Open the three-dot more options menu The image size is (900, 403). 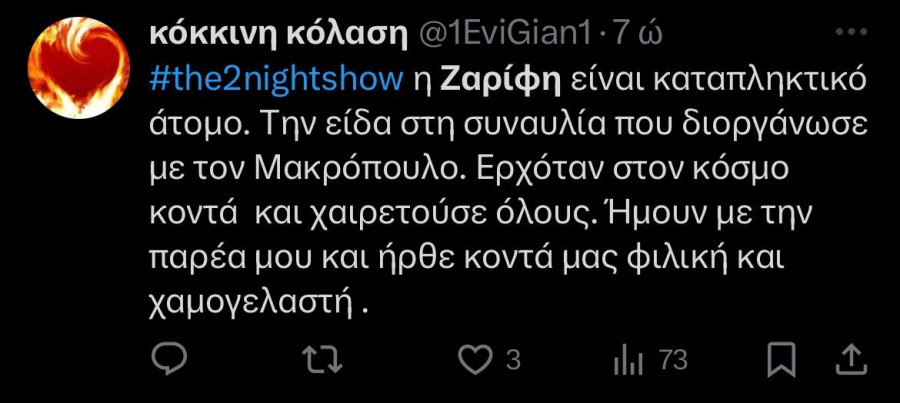[851, 33]
